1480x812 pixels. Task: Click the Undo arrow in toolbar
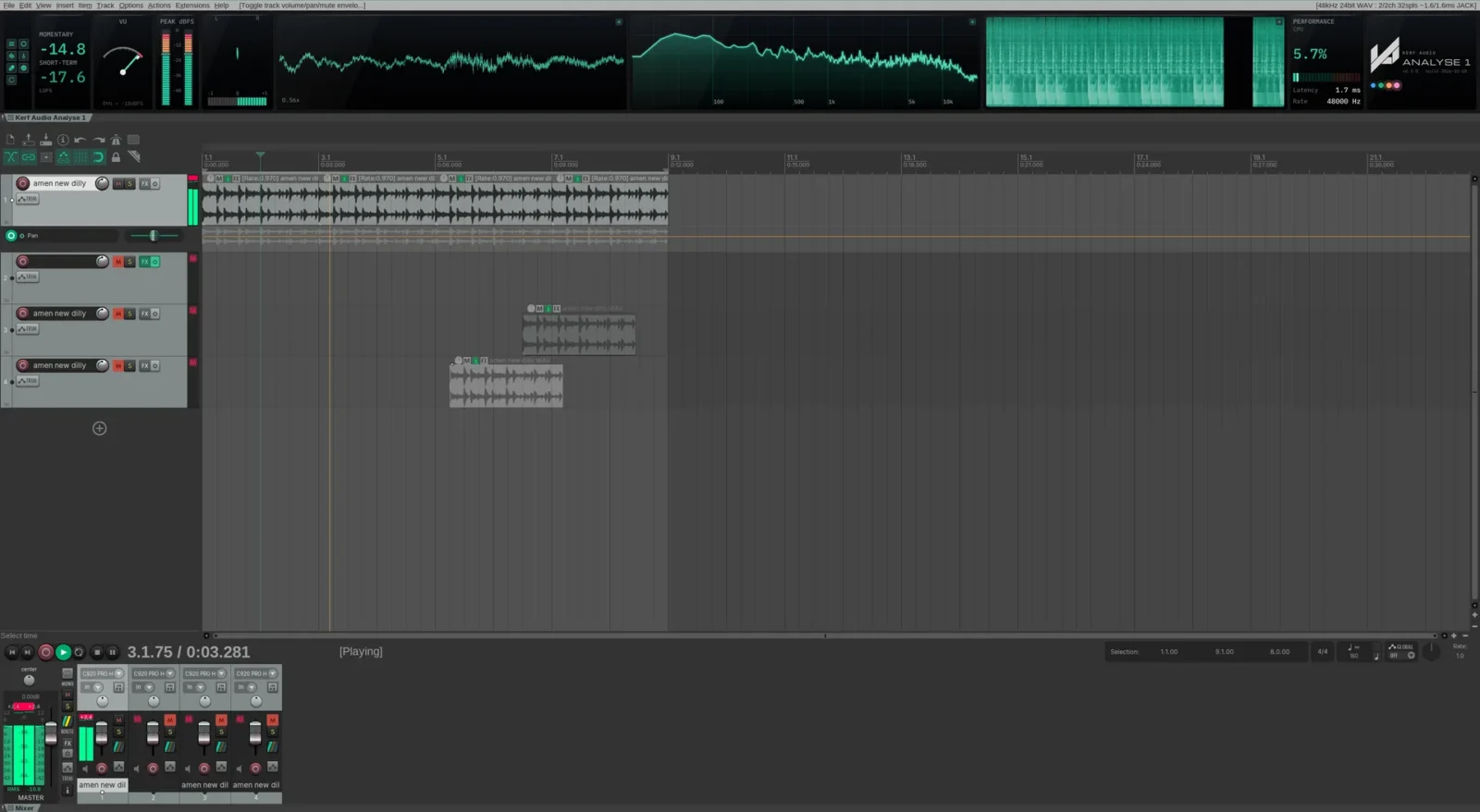click(x=80, y=140)
